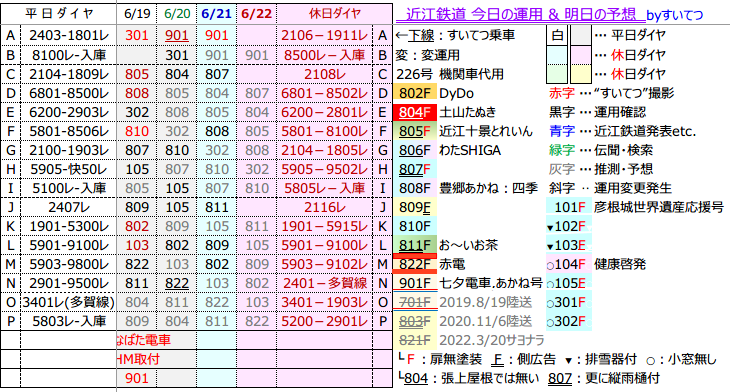Image resolution: width=730 pixels, height=392 pixels.
Task: Click underlined 822 in row N under 6/20
Action: pyautogui.click(x=177, y=283)
